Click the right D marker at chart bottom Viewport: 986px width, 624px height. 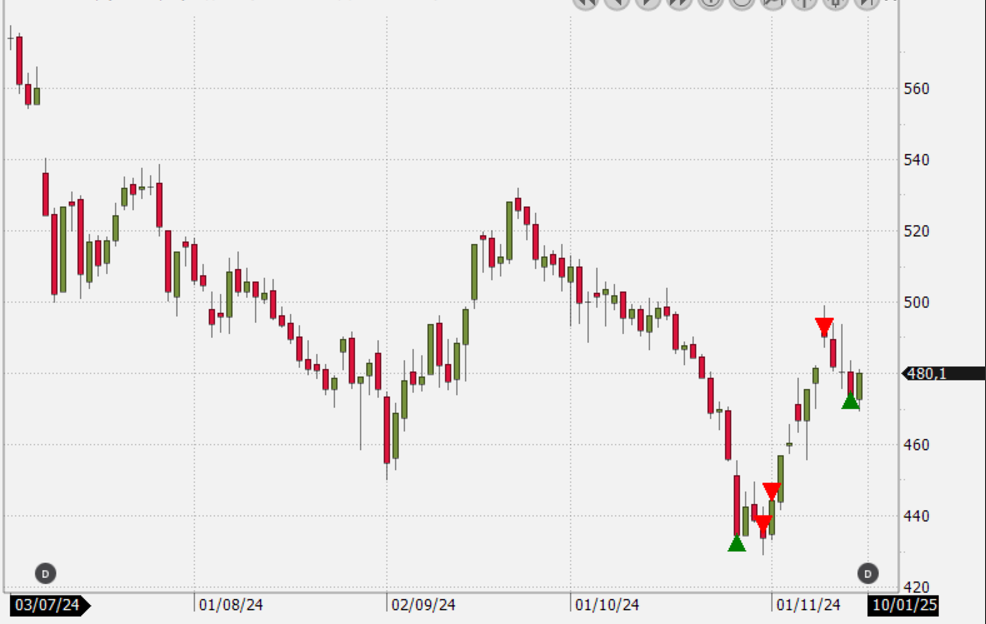(x=867, y=573)
